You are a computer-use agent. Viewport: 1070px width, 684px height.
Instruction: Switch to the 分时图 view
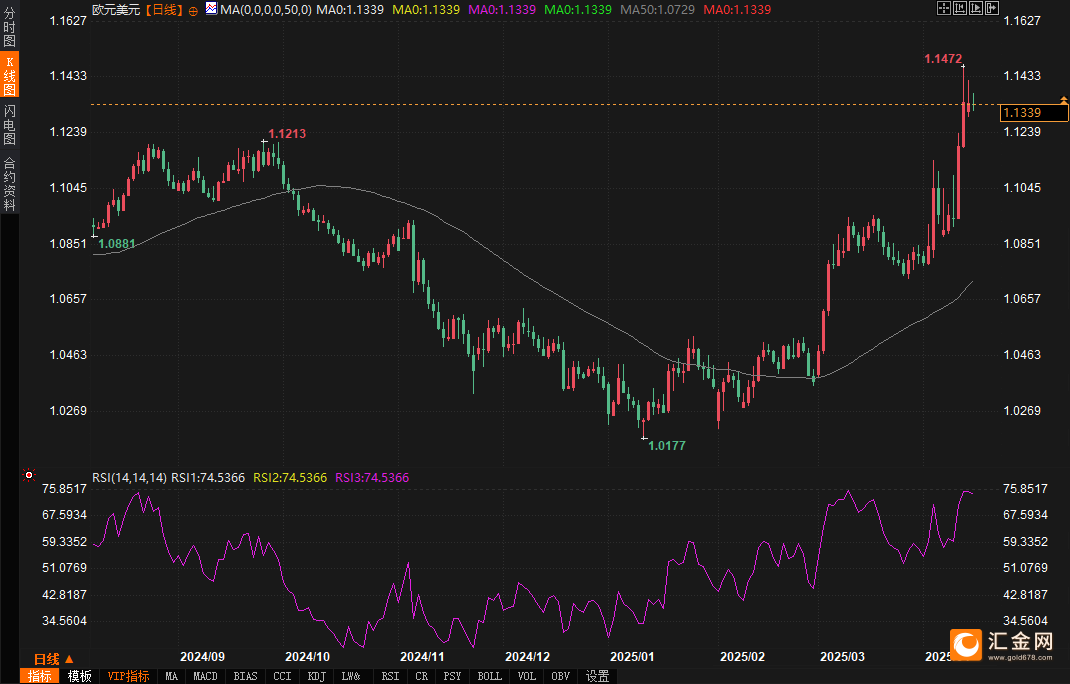(x=9, y=27)
